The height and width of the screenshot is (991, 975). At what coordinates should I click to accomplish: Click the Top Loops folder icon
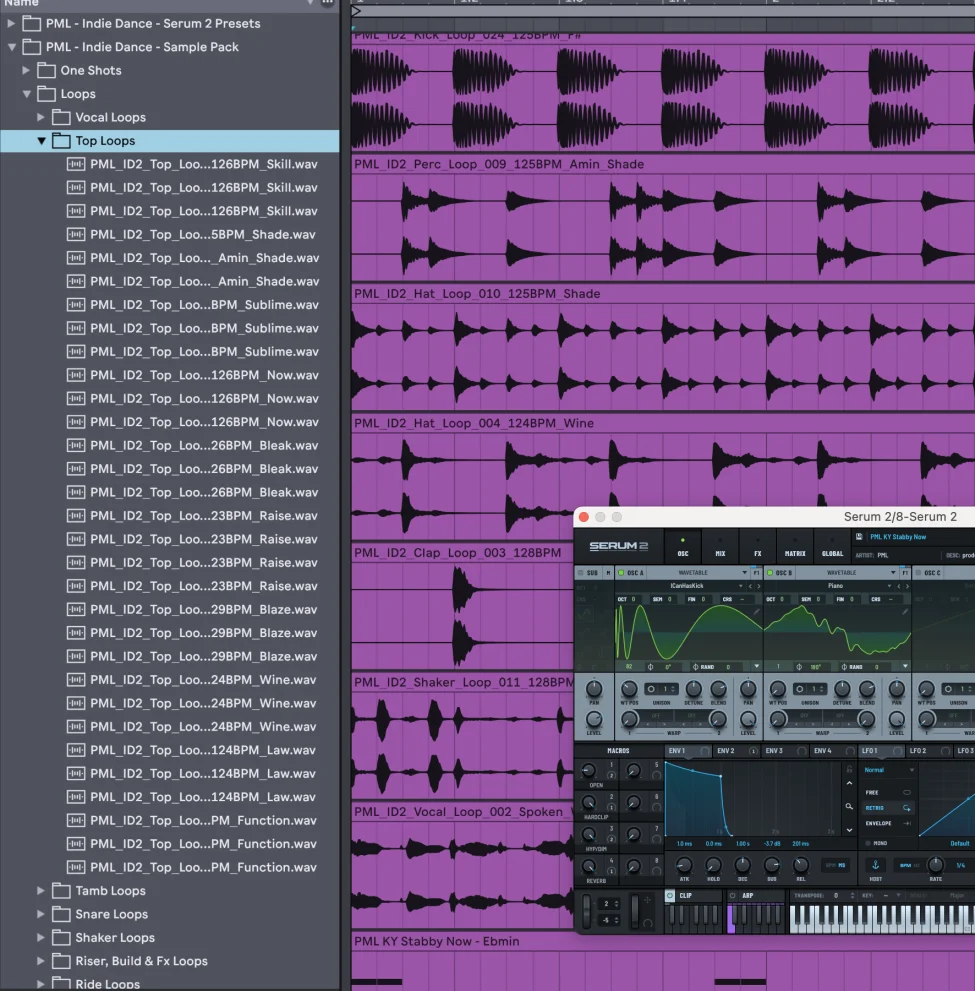pyautogui.click(x=61, y=140)
